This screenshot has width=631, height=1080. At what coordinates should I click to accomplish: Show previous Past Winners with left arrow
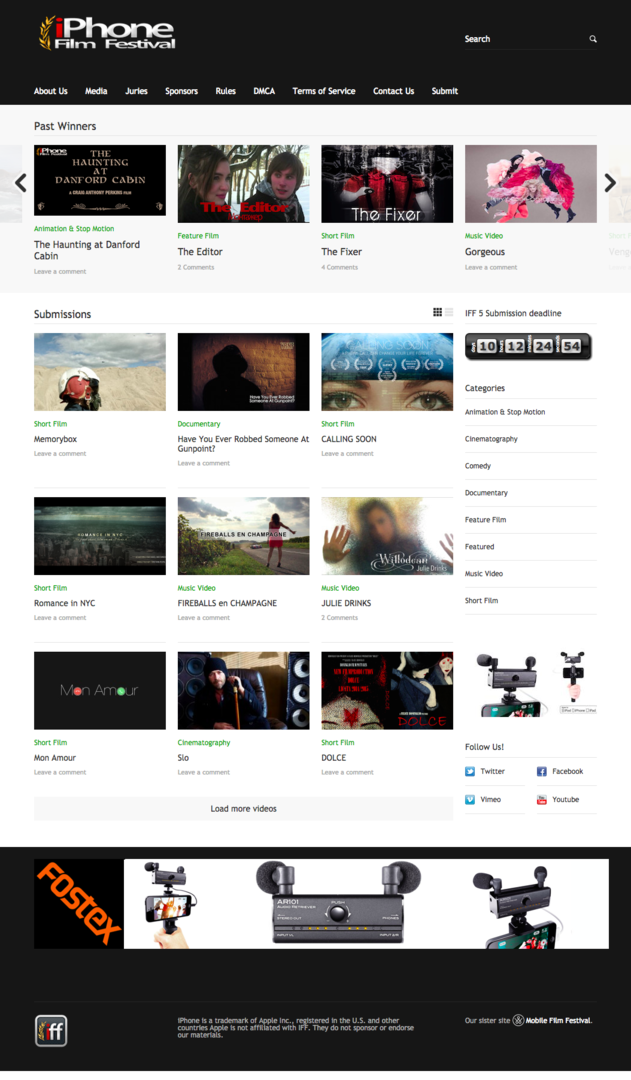tap(20, 183)
